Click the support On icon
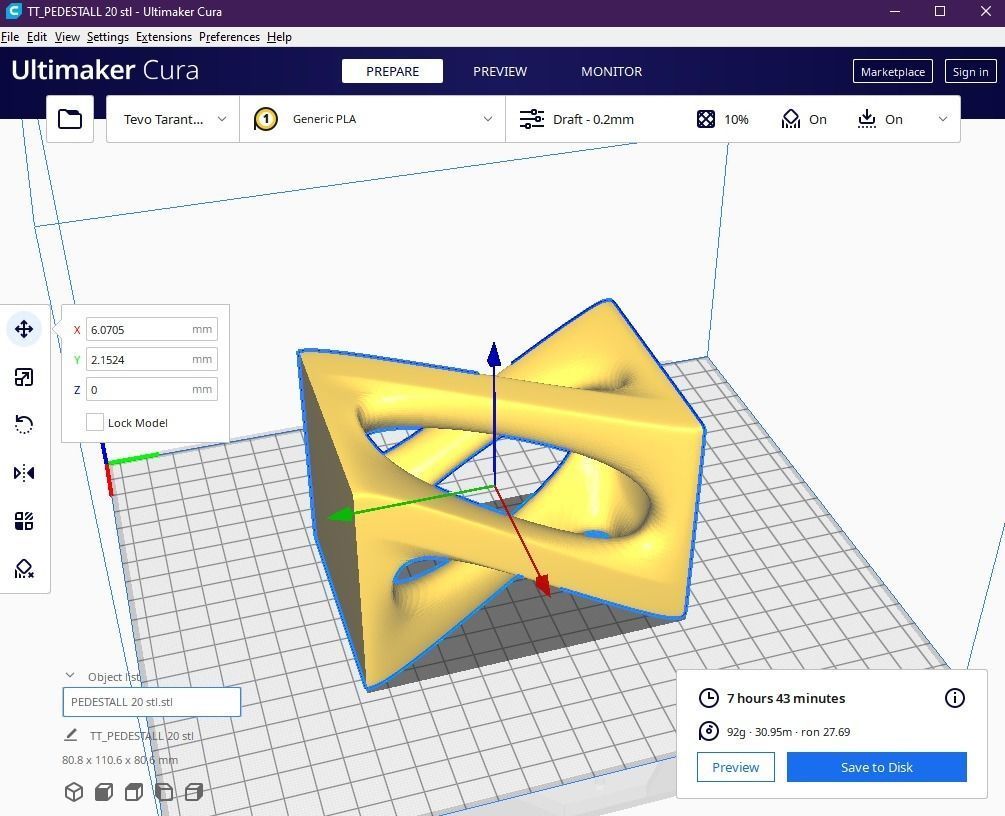The height and width of the screenshot is (816, 1005). [x=791, y=119]
